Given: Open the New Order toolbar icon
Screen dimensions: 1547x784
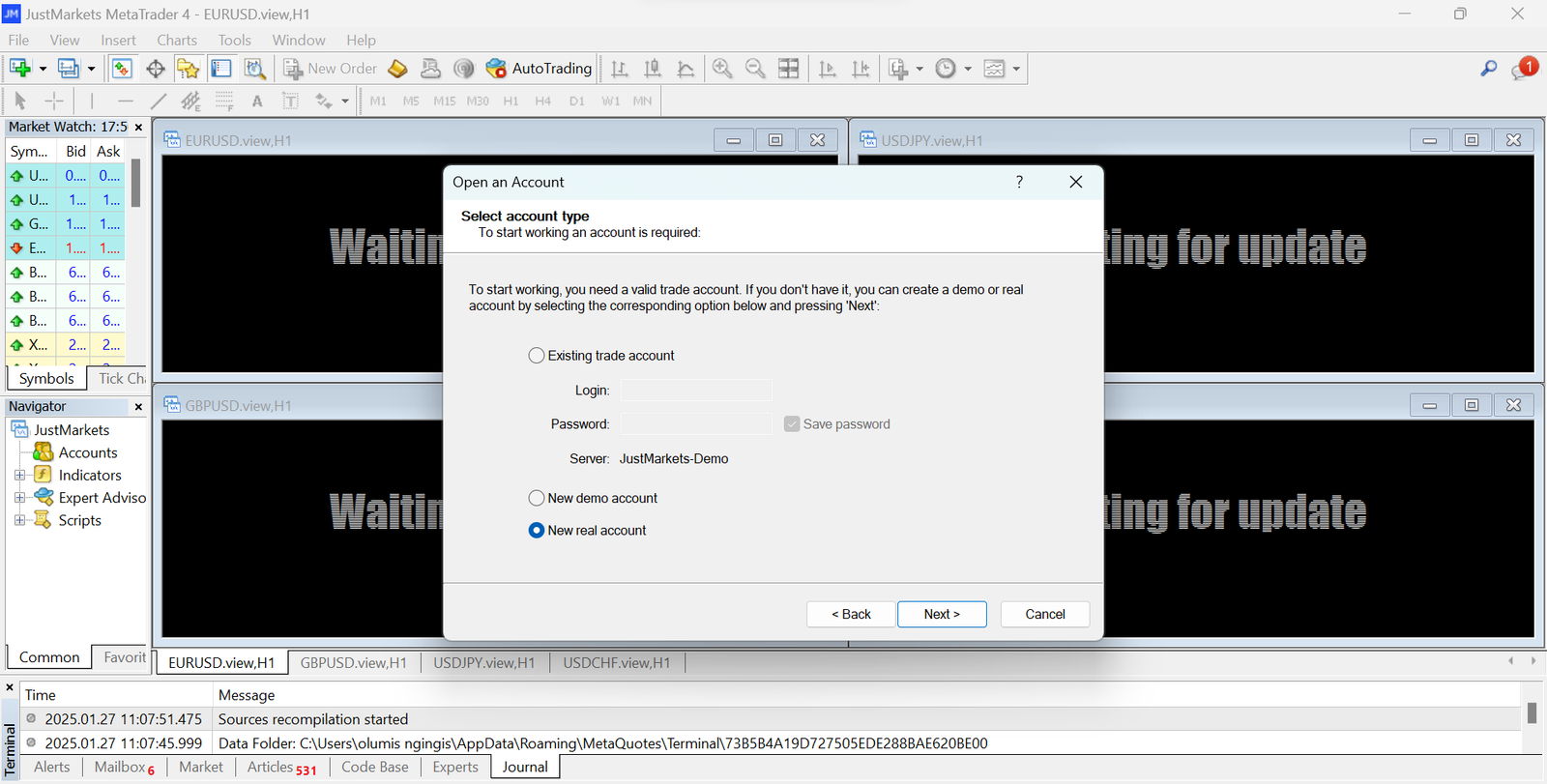Looking at the screenshot, I should [331, 69].
